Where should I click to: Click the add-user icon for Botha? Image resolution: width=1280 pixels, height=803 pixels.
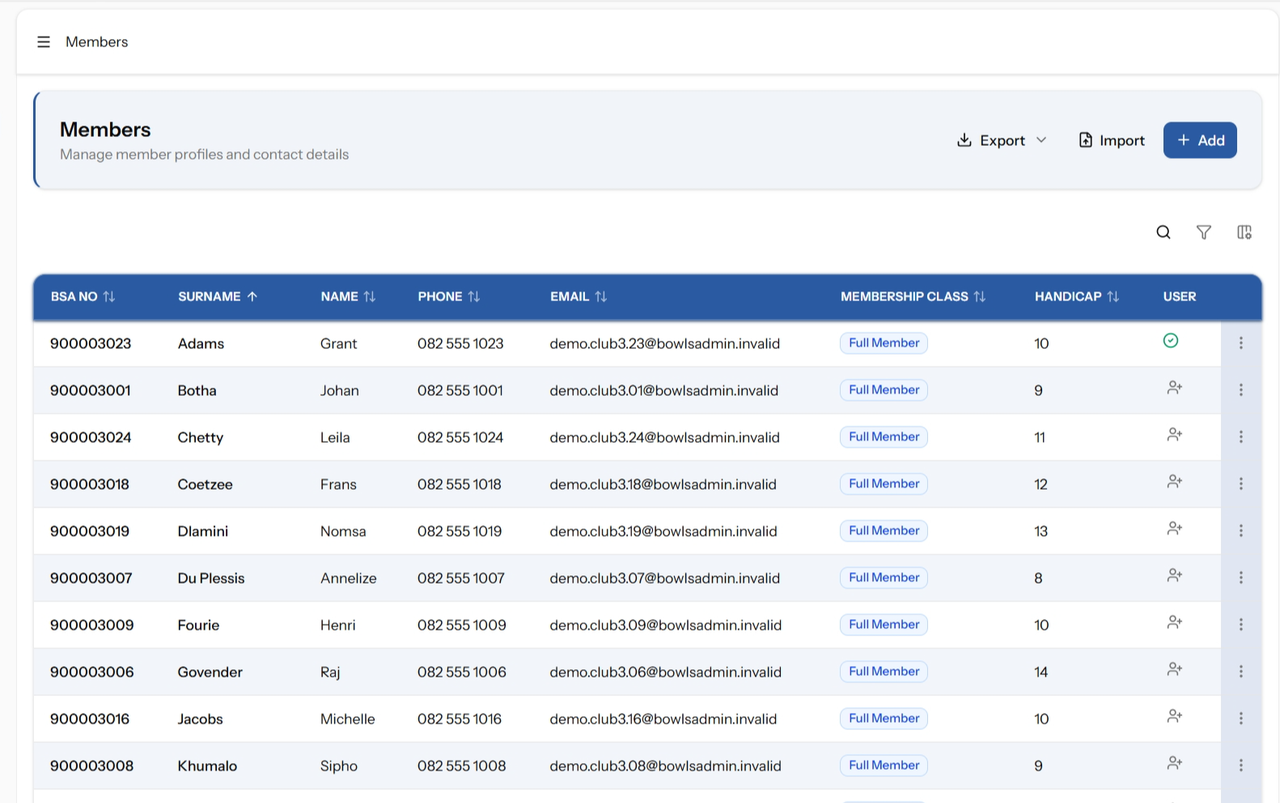[x=1175, y=388]
